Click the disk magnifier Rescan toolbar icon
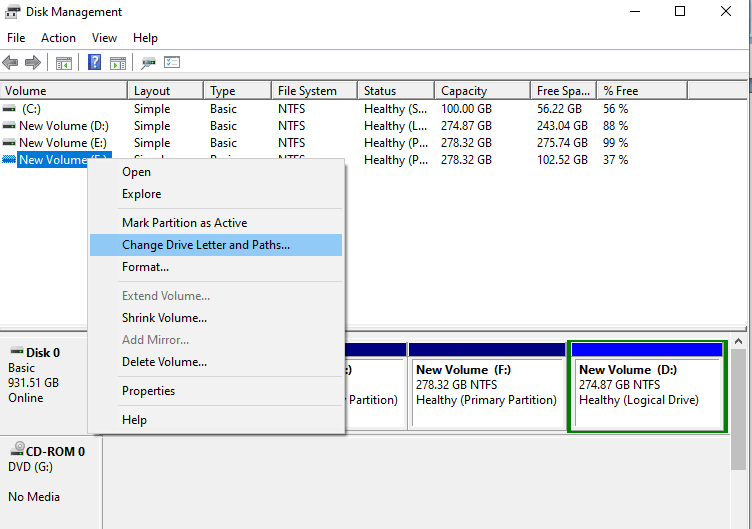 click(x=148, y=63)
